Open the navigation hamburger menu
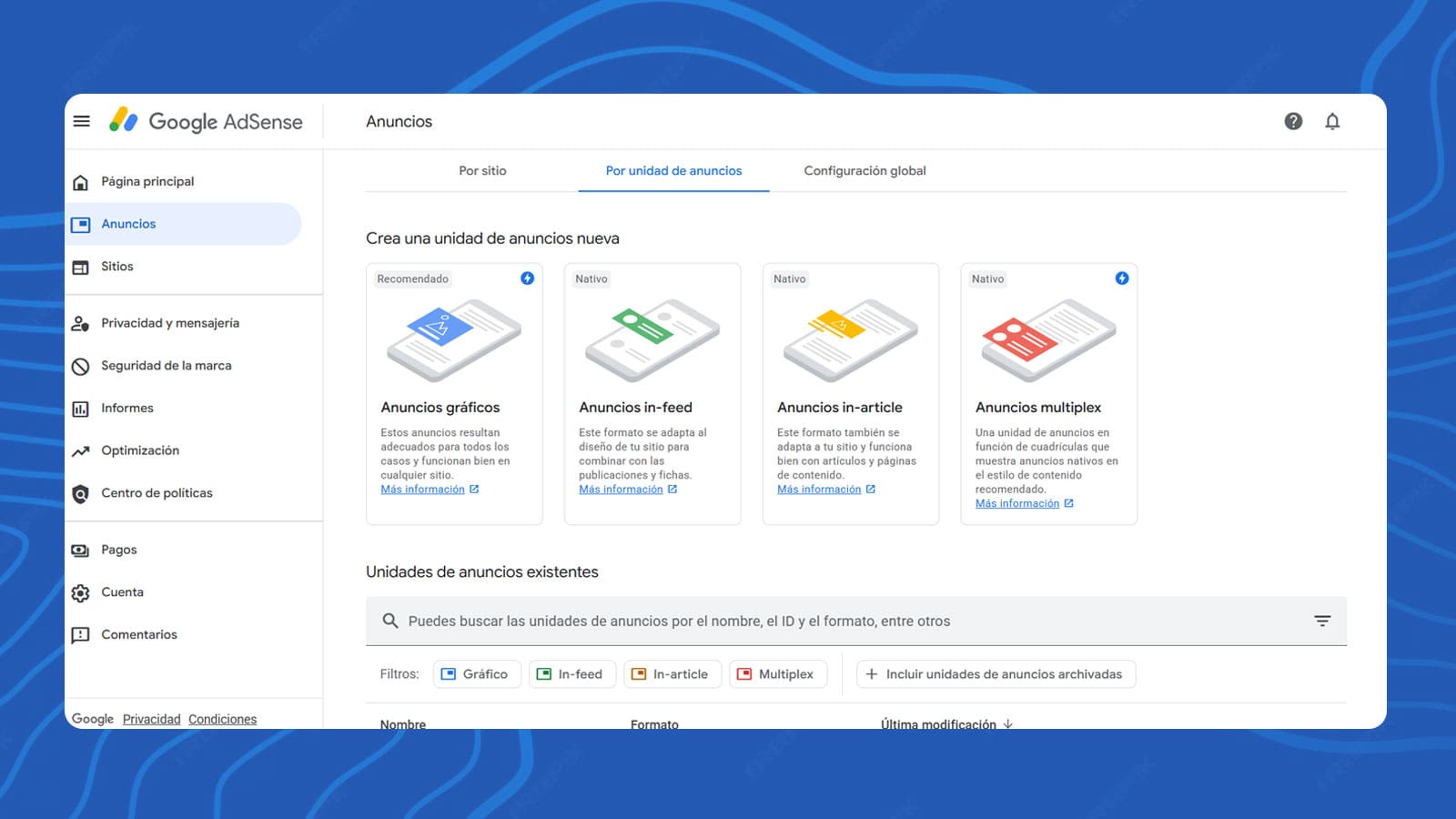The image size is (1456, 819). [x=82, y=121]
